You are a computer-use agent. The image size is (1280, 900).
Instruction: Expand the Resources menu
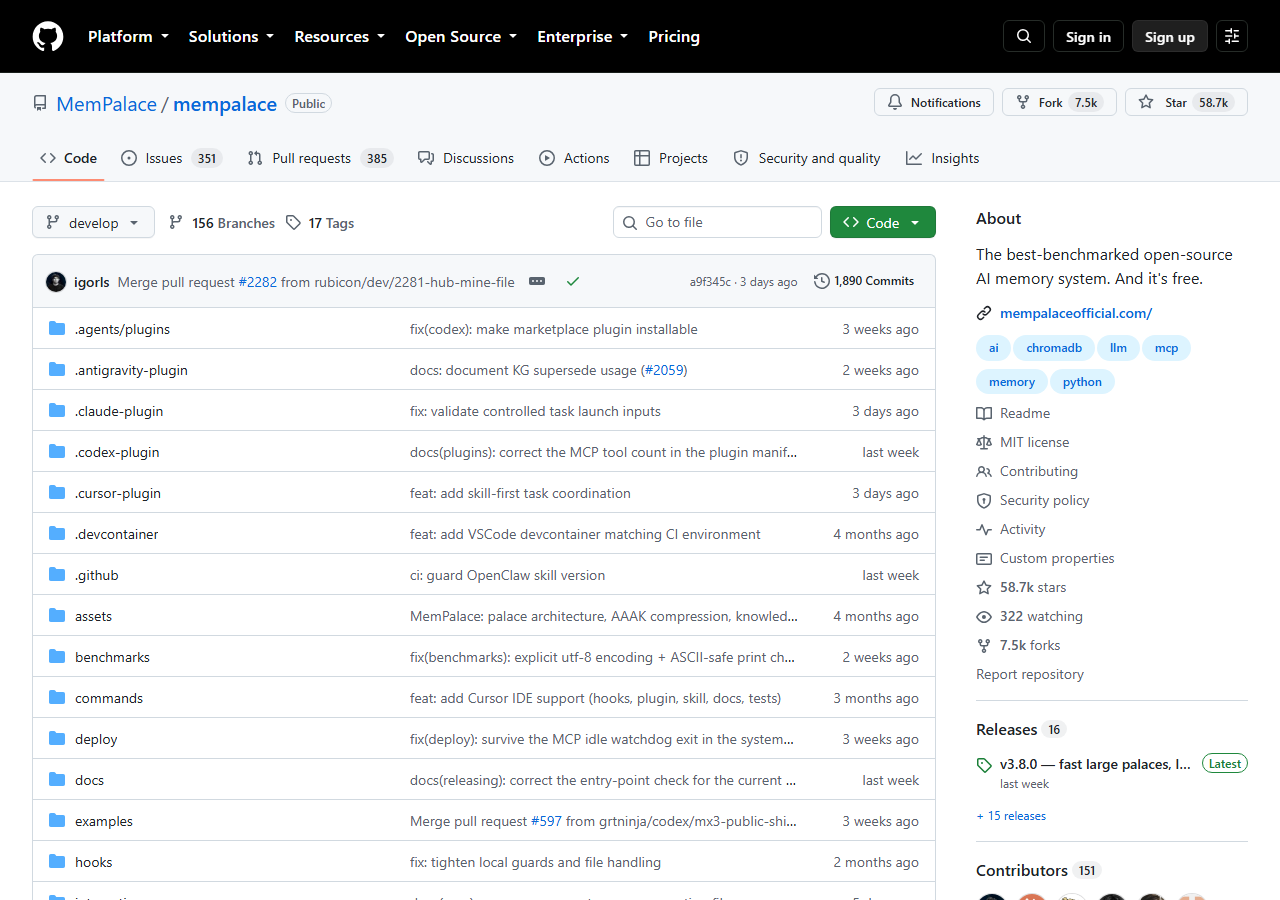[x=339, y=36]
